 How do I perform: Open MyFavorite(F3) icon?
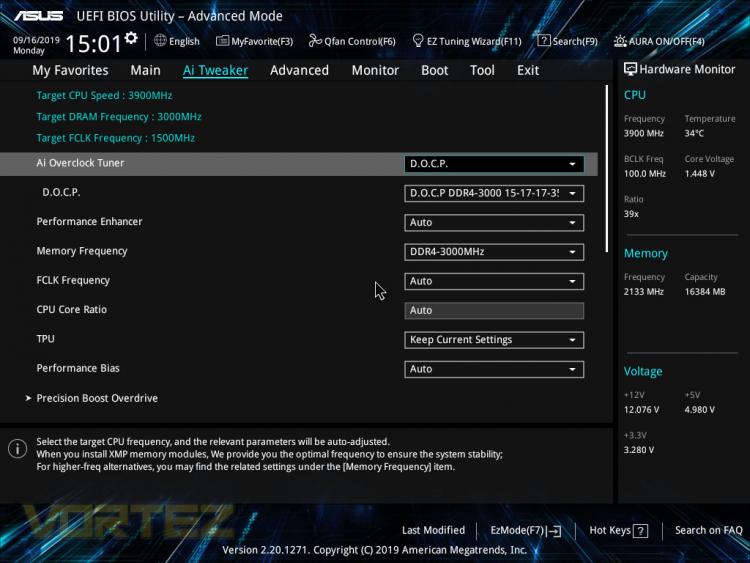pyautogui.click(x=222, y=41)
